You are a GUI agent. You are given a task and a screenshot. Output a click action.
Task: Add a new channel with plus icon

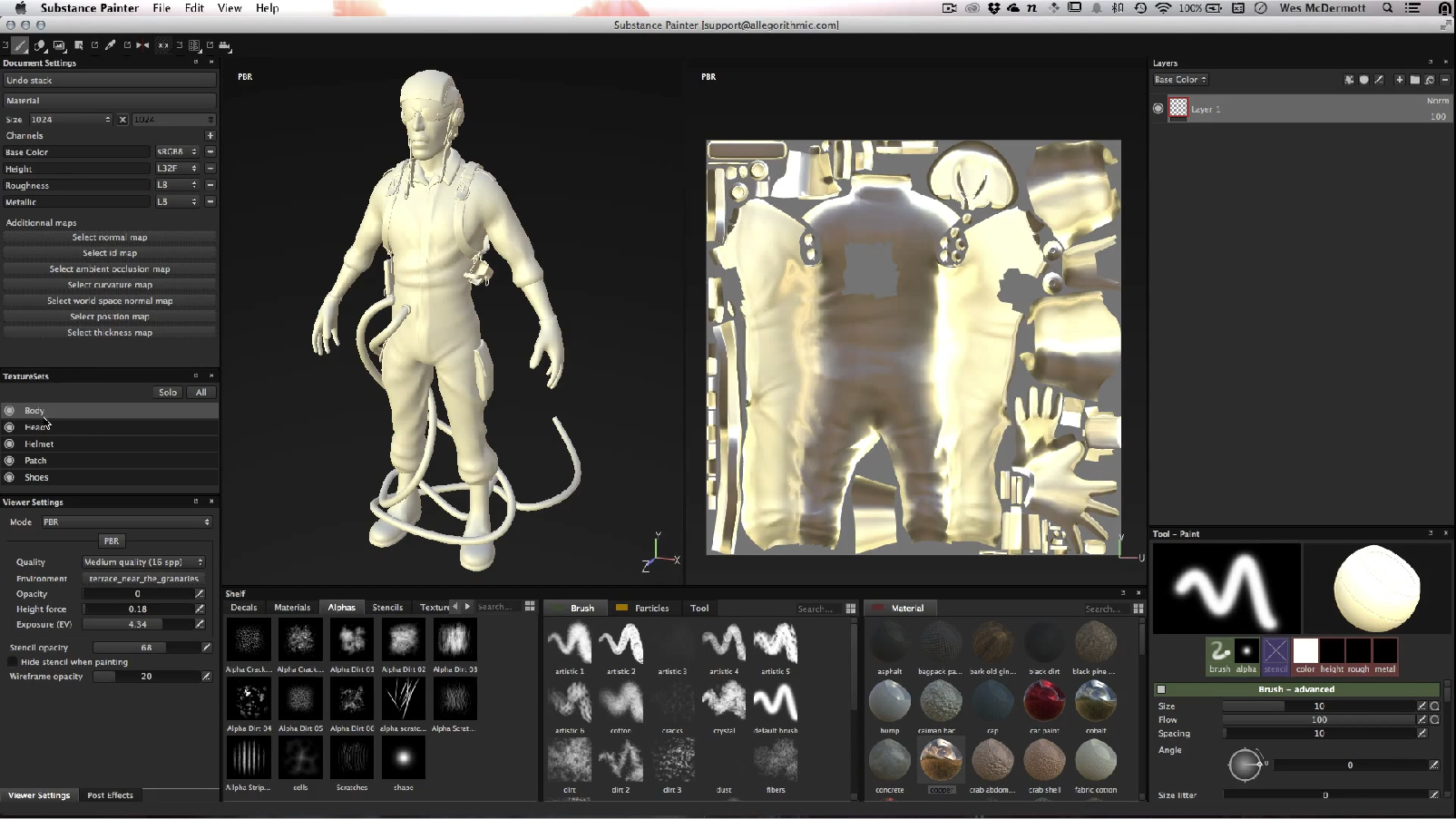(x=210, y=136)
